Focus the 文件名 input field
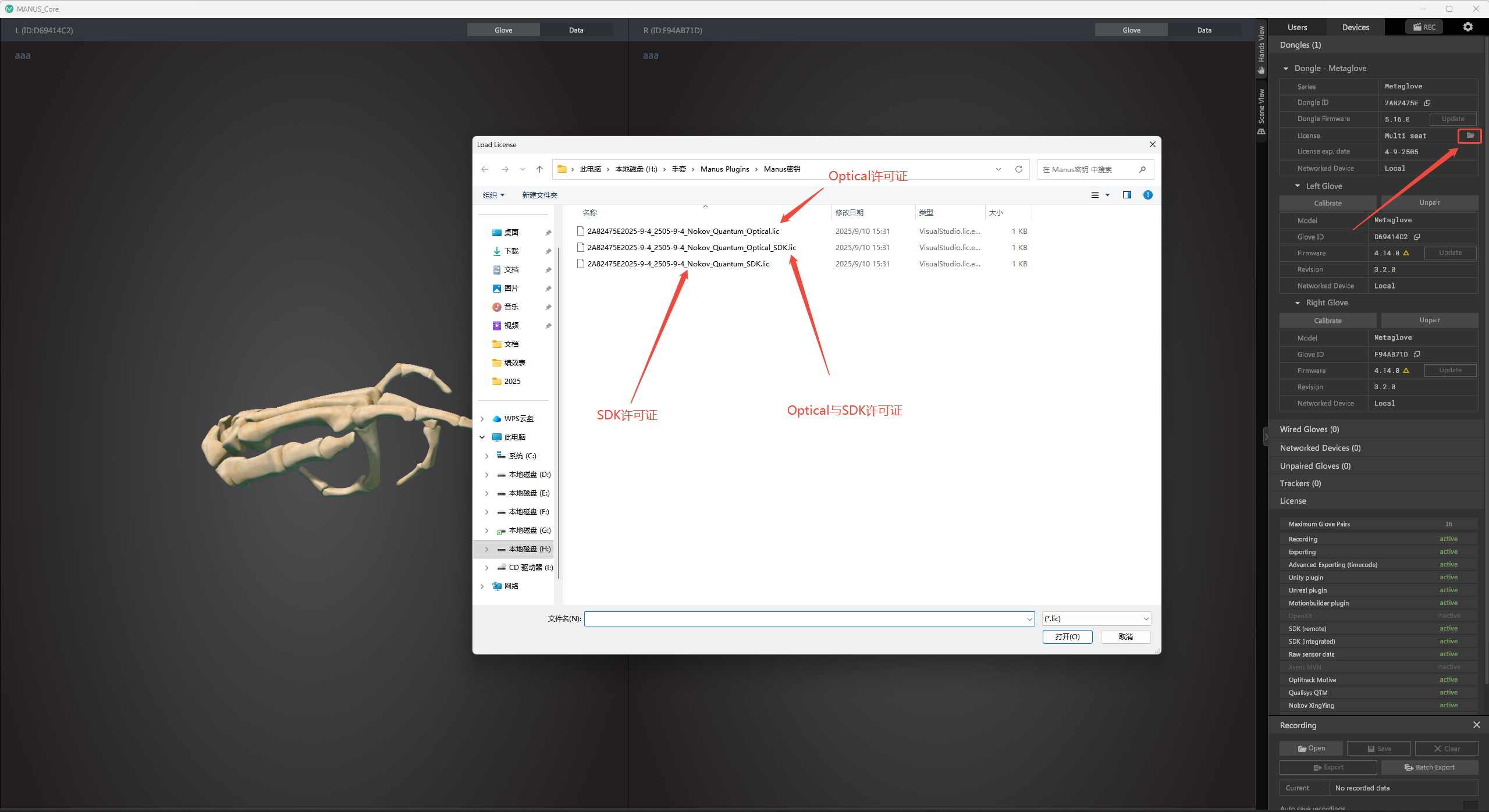Viewport: 1489px width, 812px height. (809, 619)
